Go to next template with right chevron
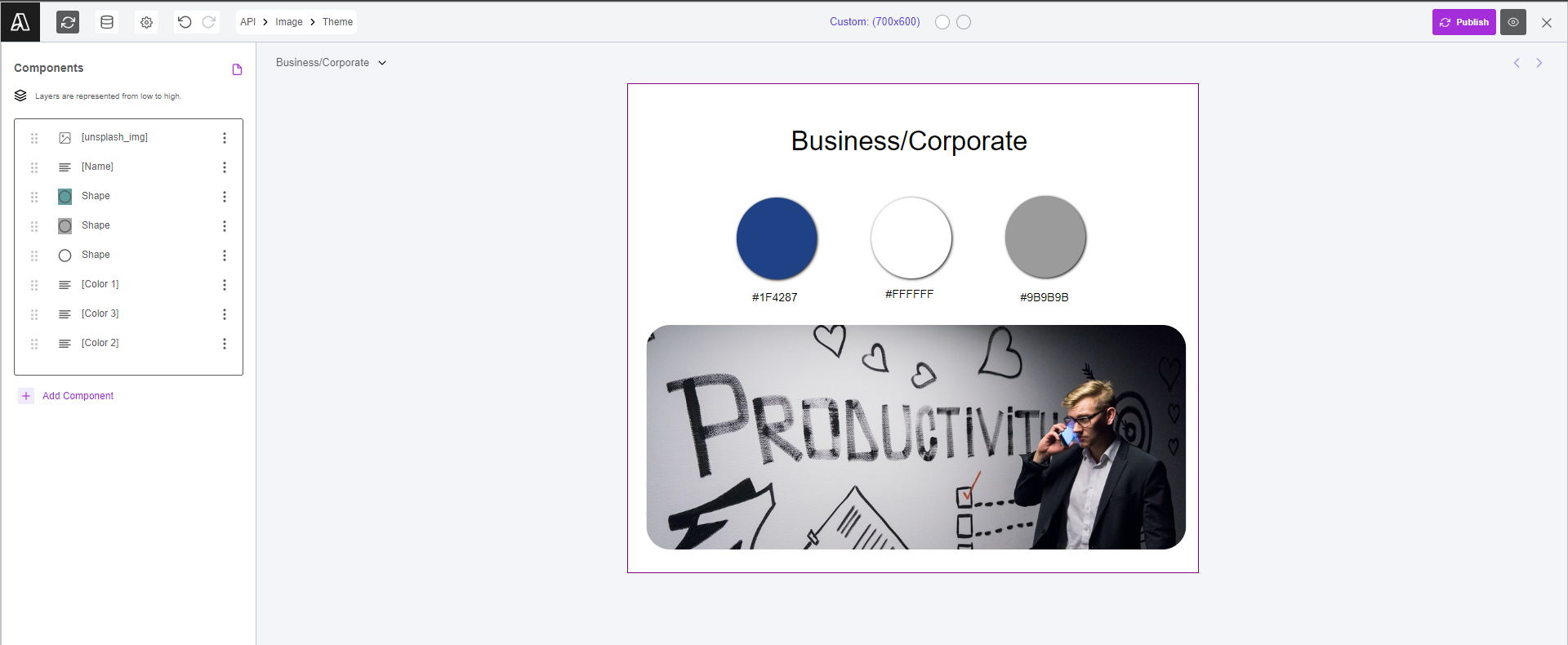The width and height of the screenshot is (1568, 645). click(x=1539, y=63)
